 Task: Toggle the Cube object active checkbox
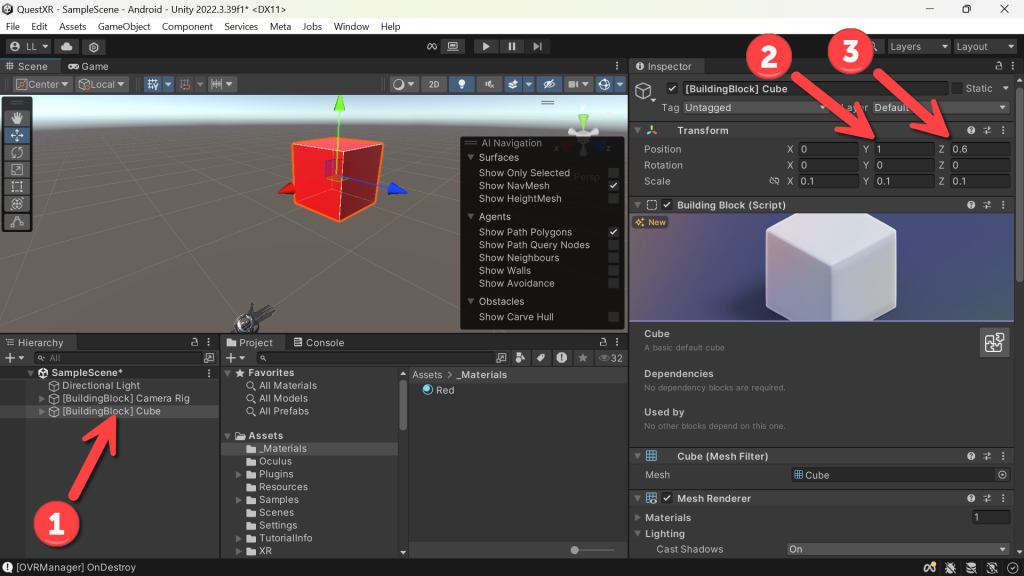672,88
